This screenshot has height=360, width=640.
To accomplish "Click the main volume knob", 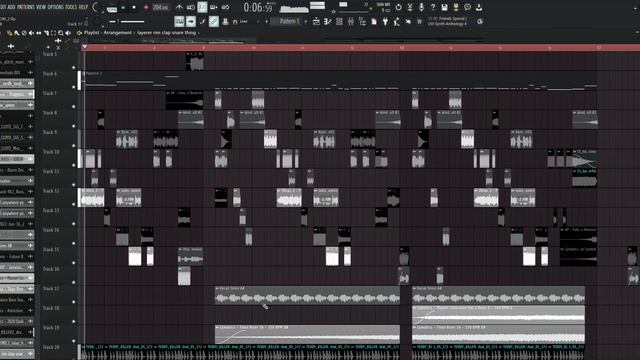I will (x=96, y=7).
